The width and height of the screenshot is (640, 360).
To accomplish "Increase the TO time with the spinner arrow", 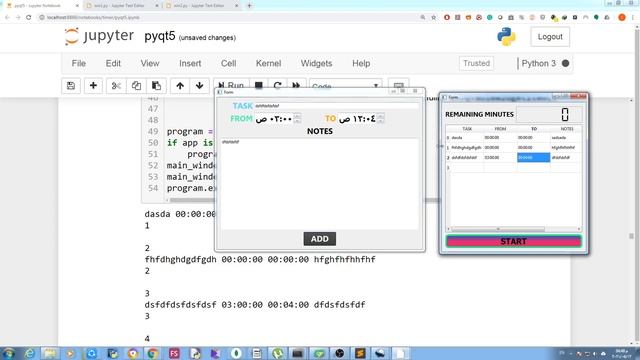I will coord(380,116).
